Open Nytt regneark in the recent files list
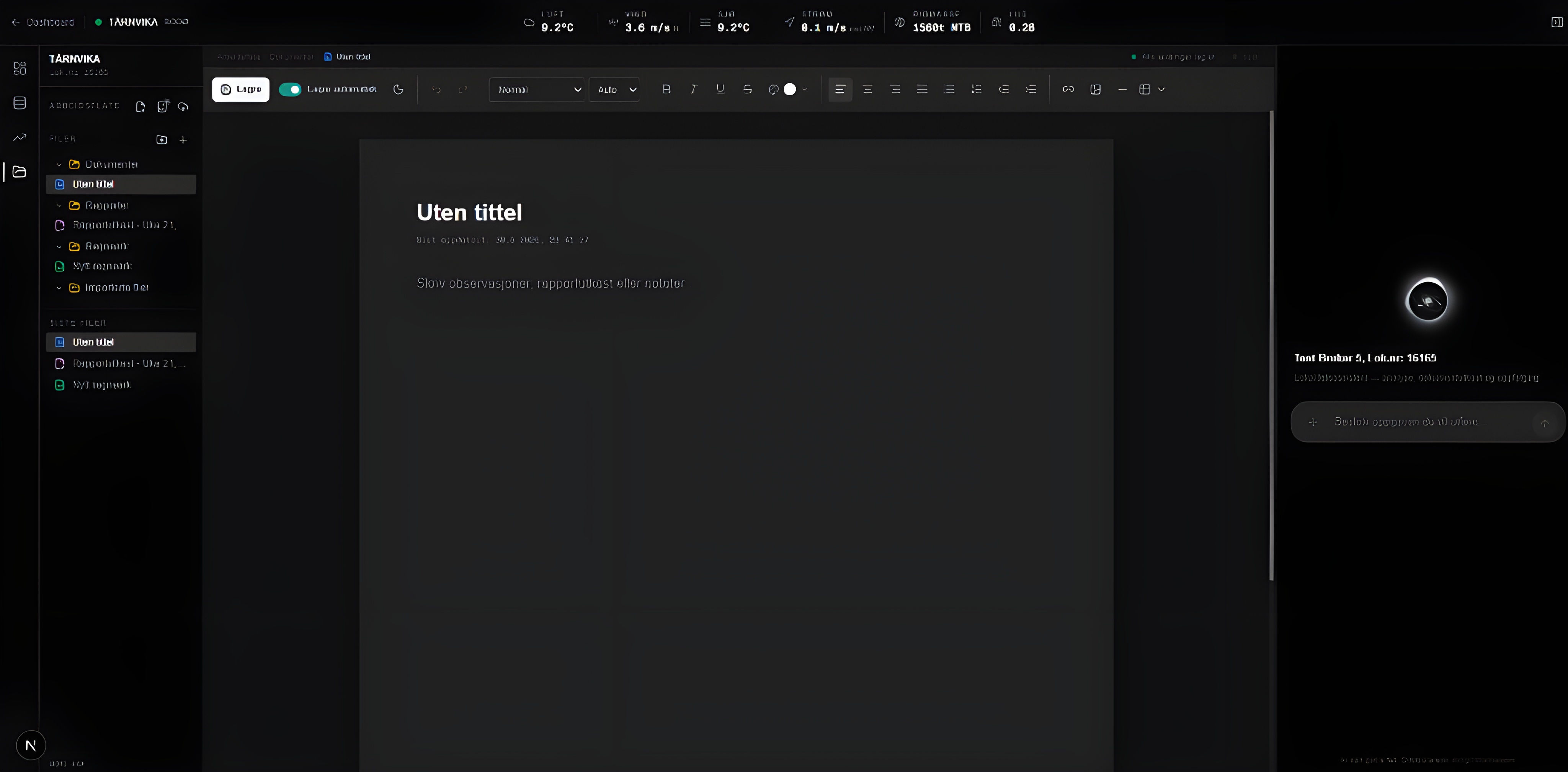The image size is (1568, 772). tap(121, 385)
